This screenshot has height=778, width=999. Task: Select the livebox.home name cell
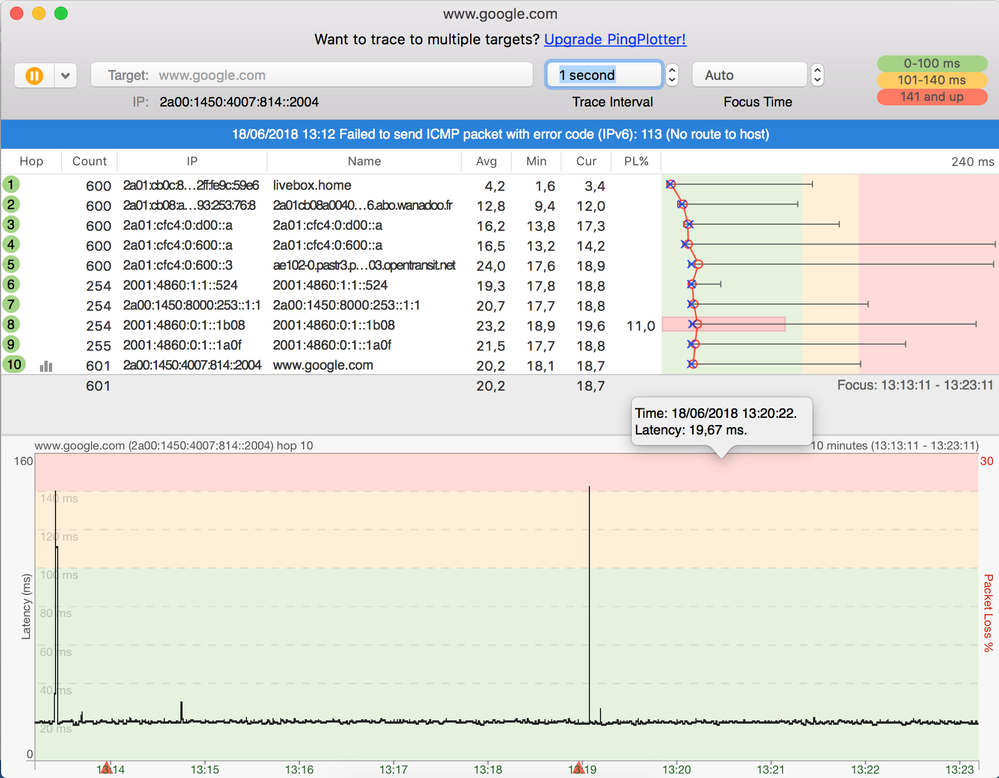click(312, 185)
